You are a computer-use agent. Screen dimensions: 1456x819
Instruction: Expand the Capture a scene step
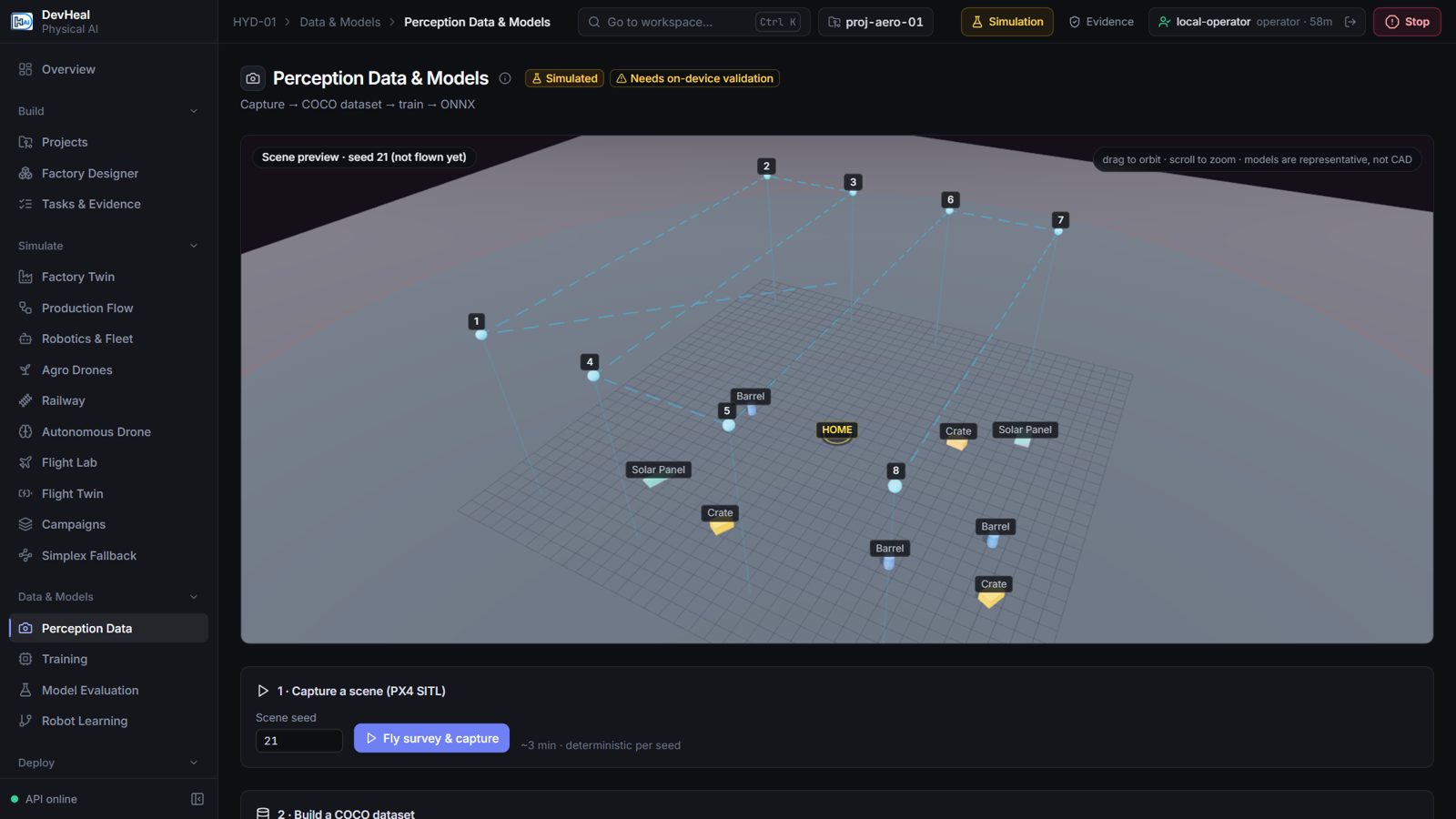click(263, 691)
